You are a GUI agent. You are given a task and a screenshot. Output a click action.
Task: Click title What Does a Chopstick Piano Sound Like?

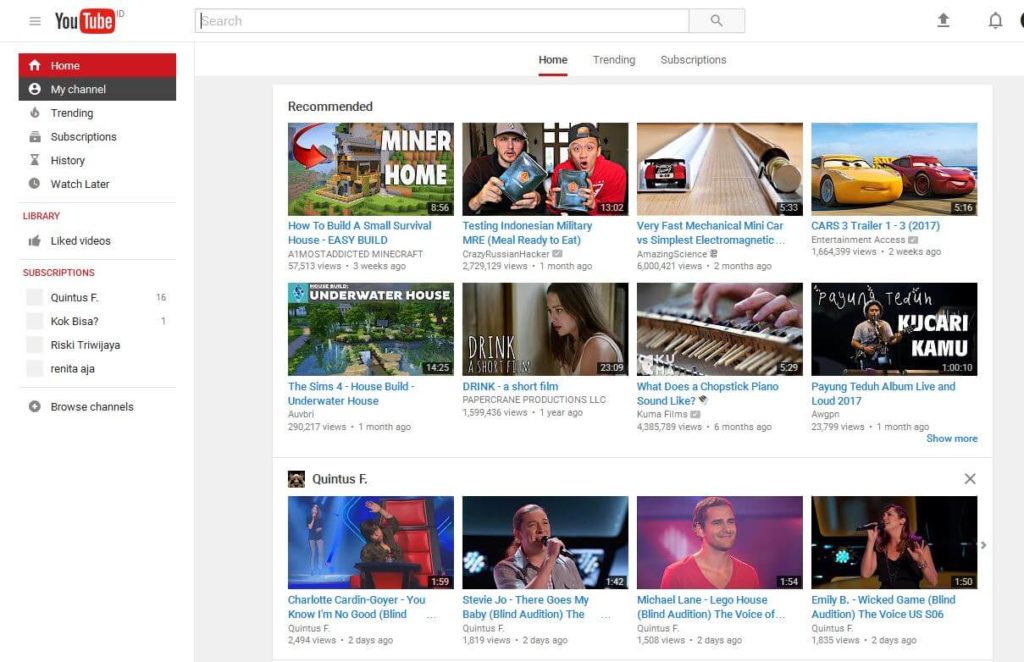(x=708, y=394)
